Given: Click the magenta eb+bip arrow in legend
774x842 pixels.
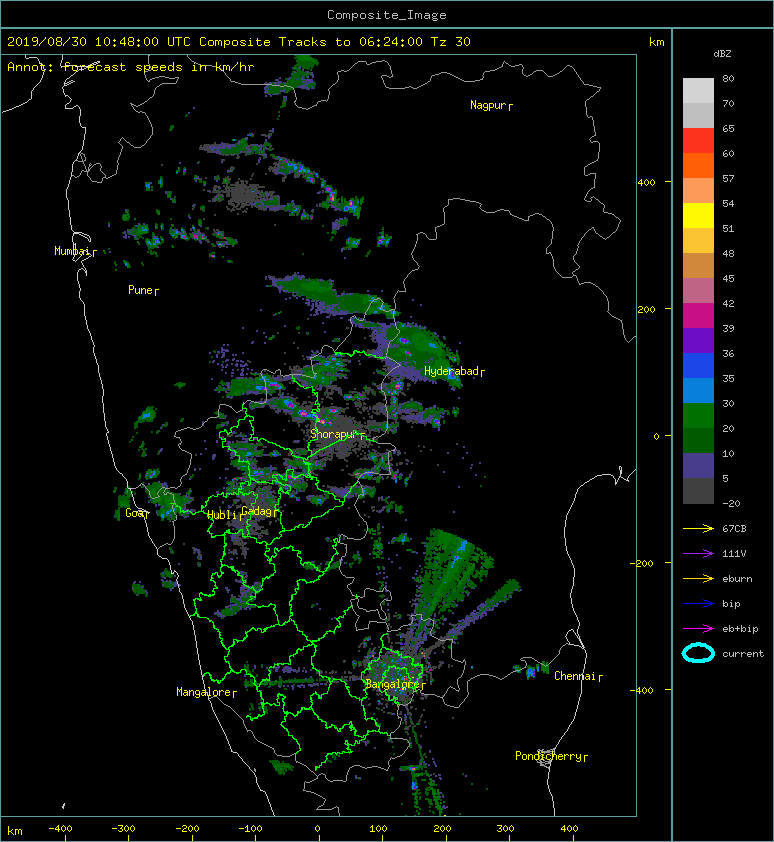Looking at the screenshot, I should click(x=698, y=628).
